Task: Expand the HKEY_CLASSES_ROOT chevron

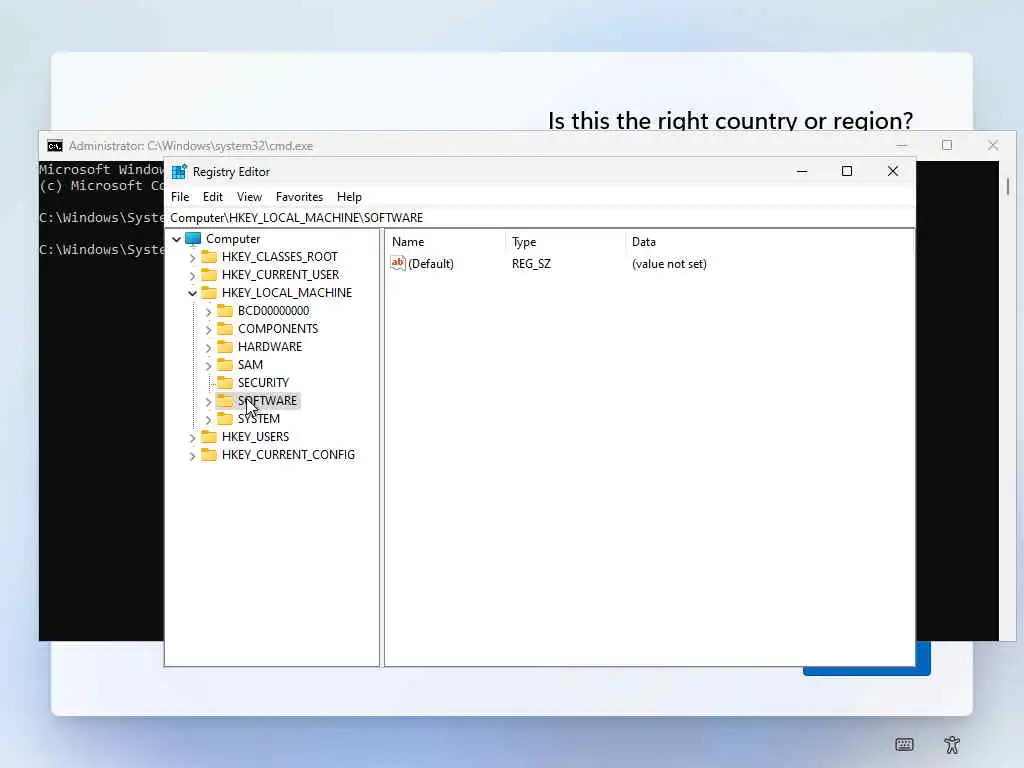Action: (192, 257)
